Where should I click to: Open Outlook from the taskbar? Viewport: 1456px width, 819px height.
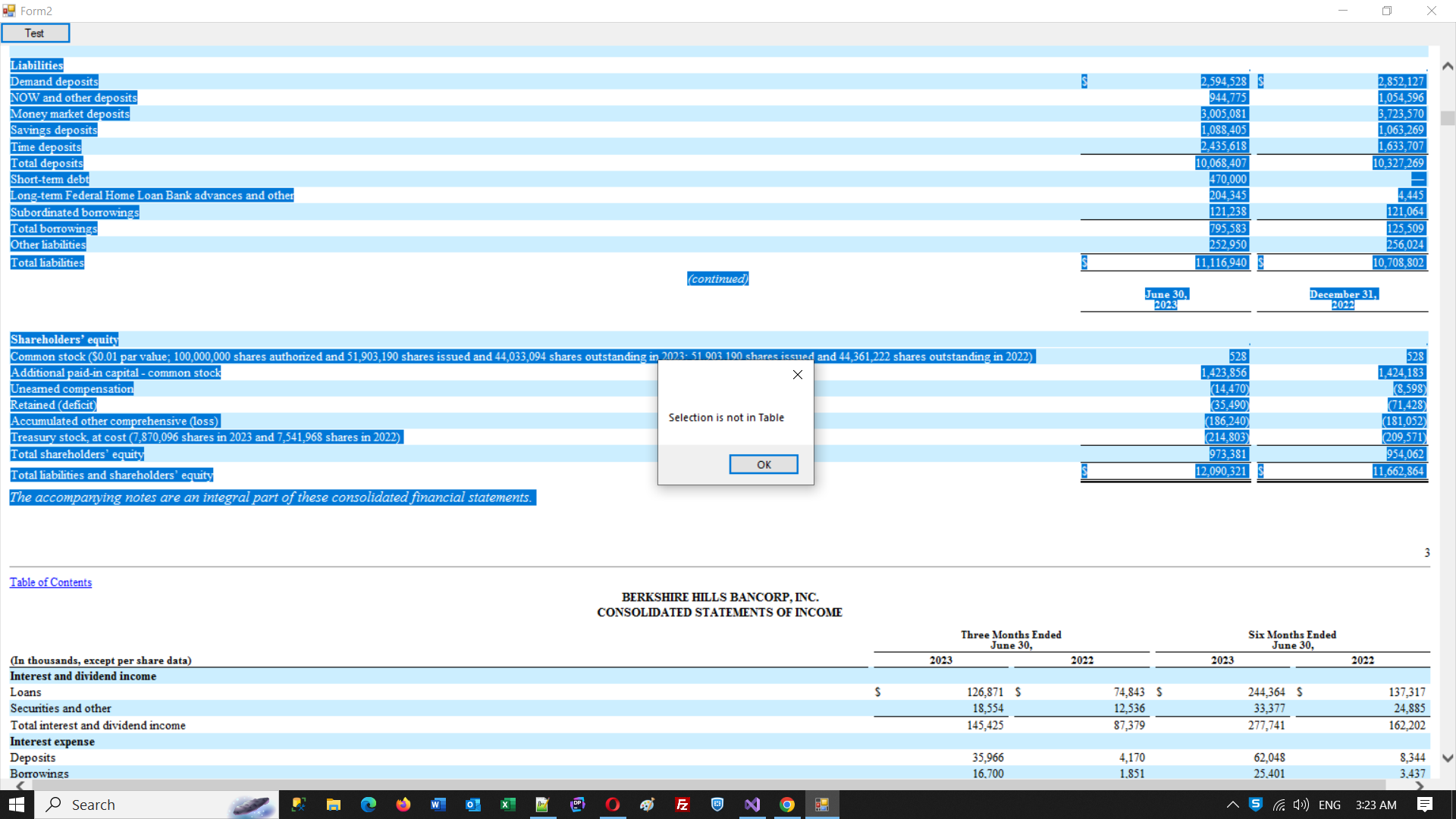click(472, 805)
